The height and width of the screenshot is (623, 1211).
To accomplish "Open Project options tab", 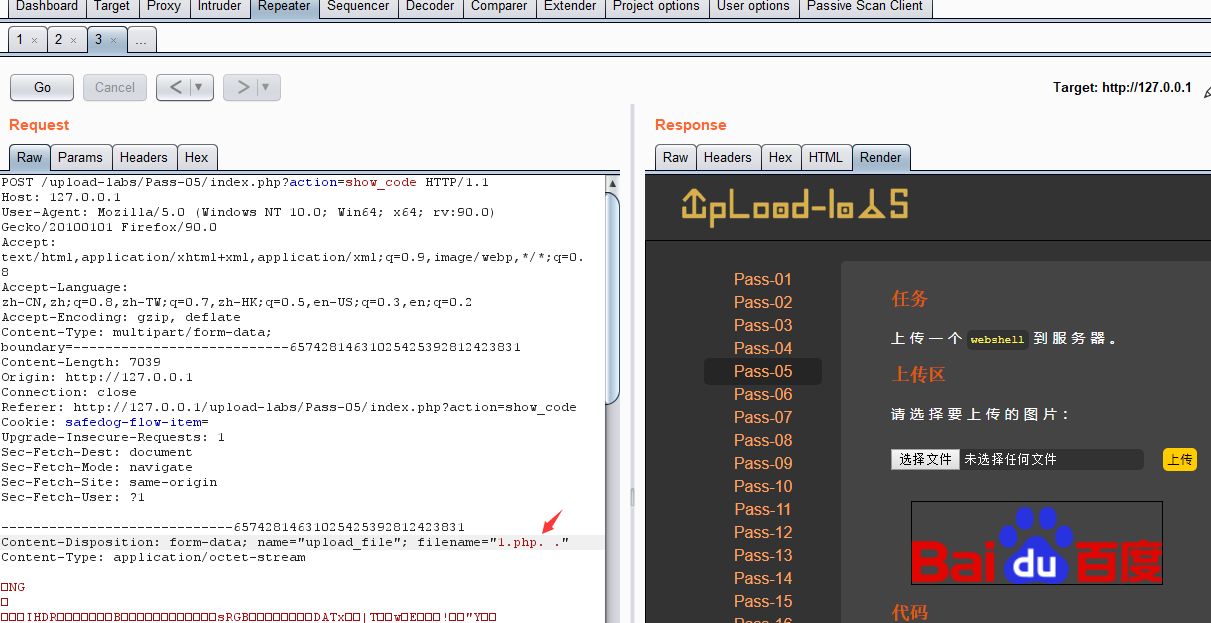I will tap(656, 7).
